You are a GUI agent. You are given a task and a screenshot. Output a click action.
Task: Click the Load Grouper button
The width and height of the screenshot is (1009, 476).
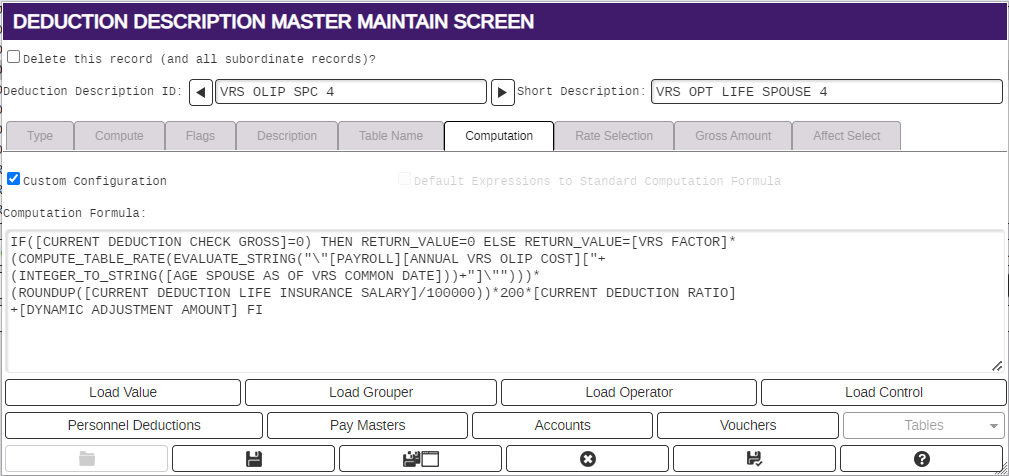click(x=371, y=392)
